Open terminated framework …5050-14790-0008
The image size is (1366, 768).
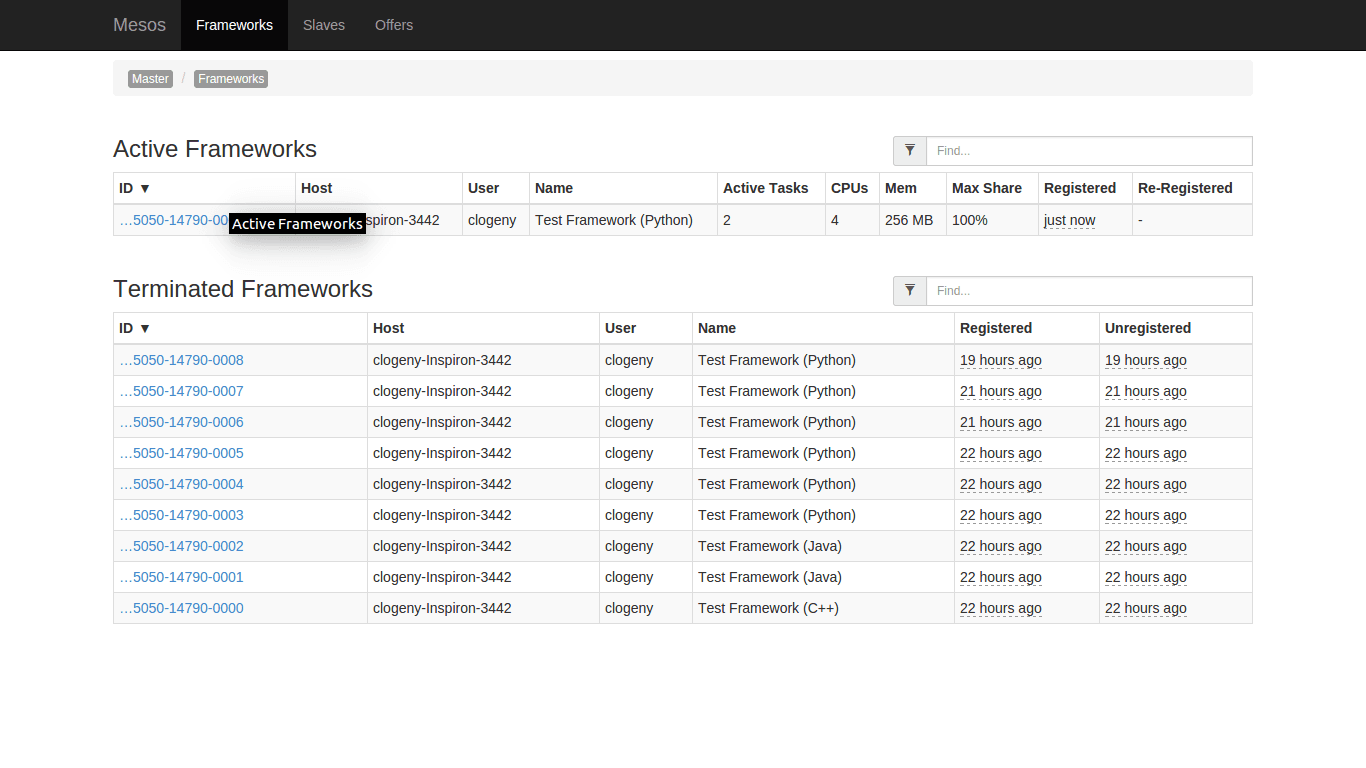coord(181,360)
